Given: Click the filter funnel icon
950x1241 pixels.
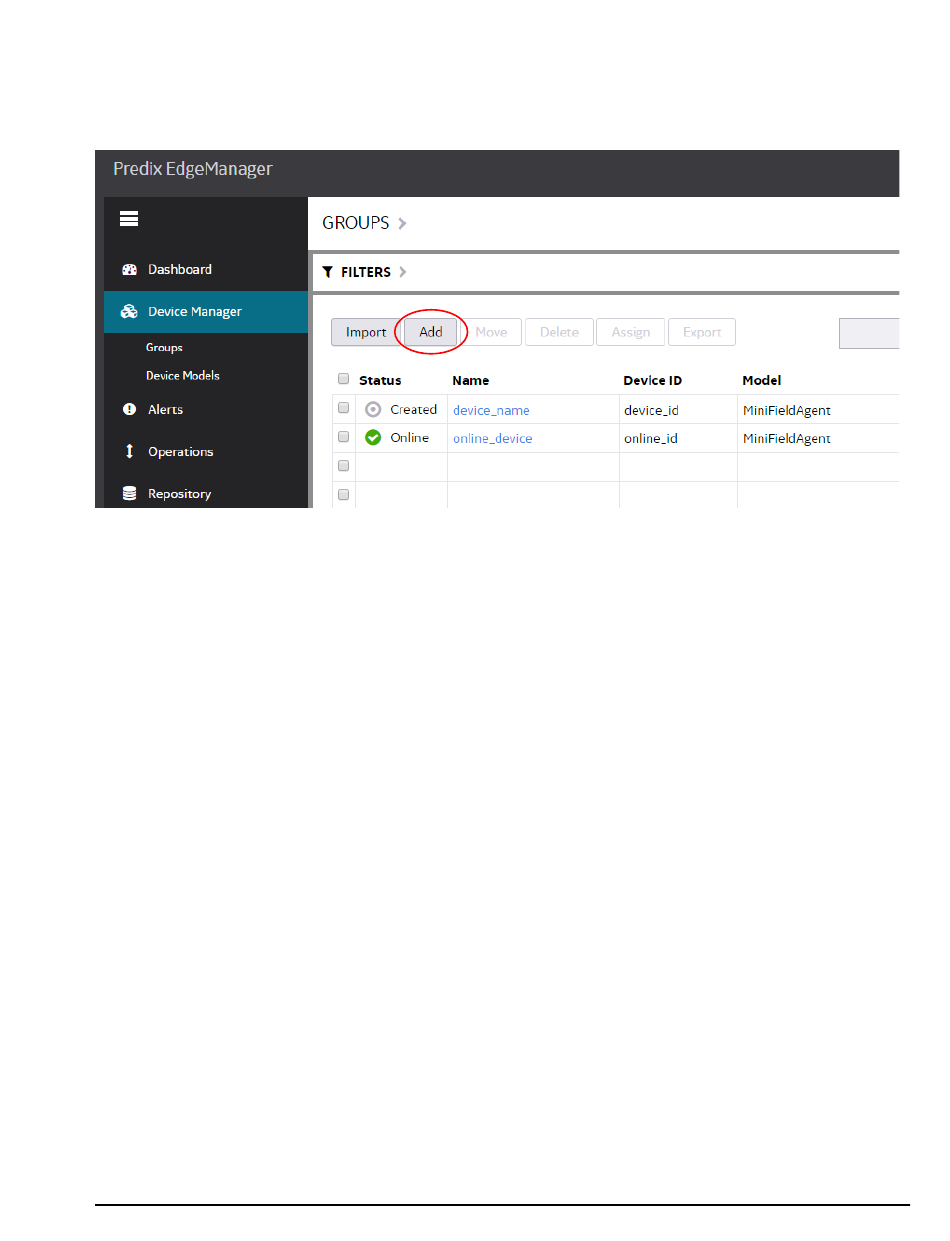Looking at the screenshot, I should coord(328,272).
